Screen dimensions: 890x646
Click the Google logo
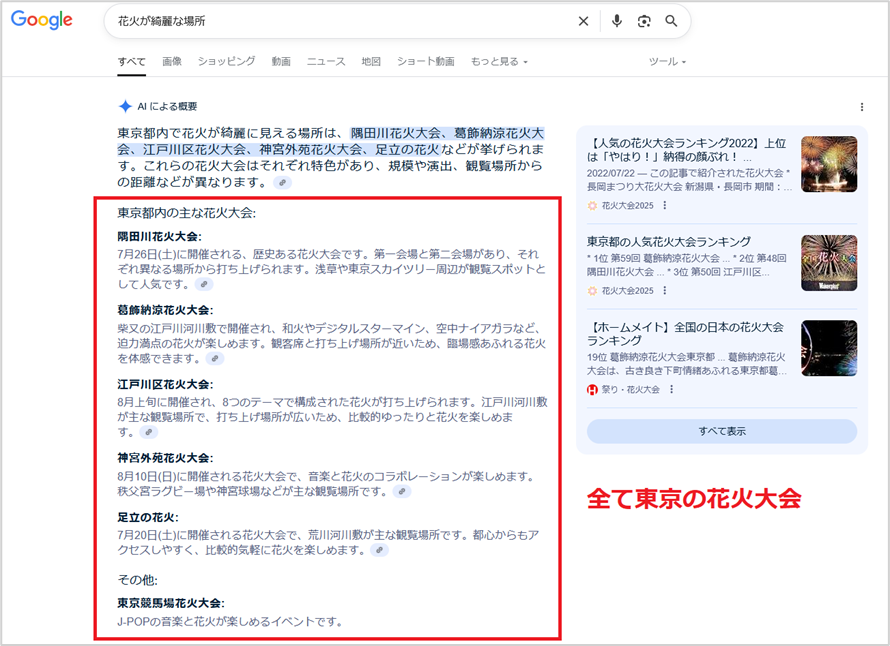[x=42, y=20]
